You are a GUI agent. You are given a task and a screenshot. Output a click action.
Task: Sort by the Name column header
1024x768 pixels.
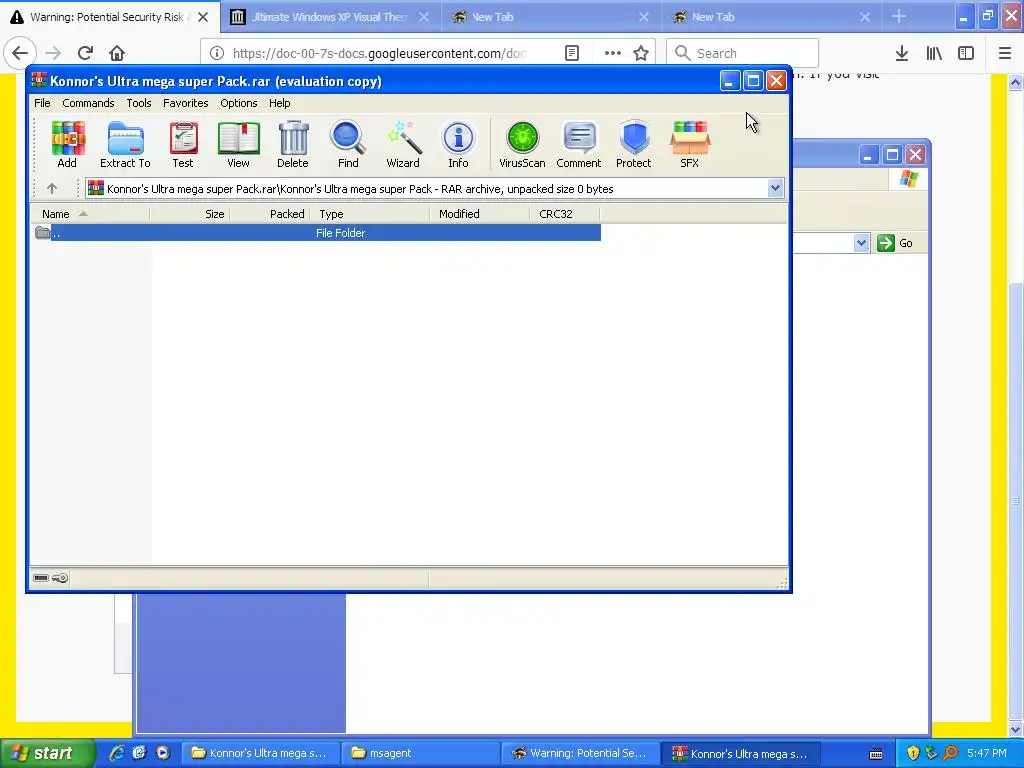coord(90,214)
